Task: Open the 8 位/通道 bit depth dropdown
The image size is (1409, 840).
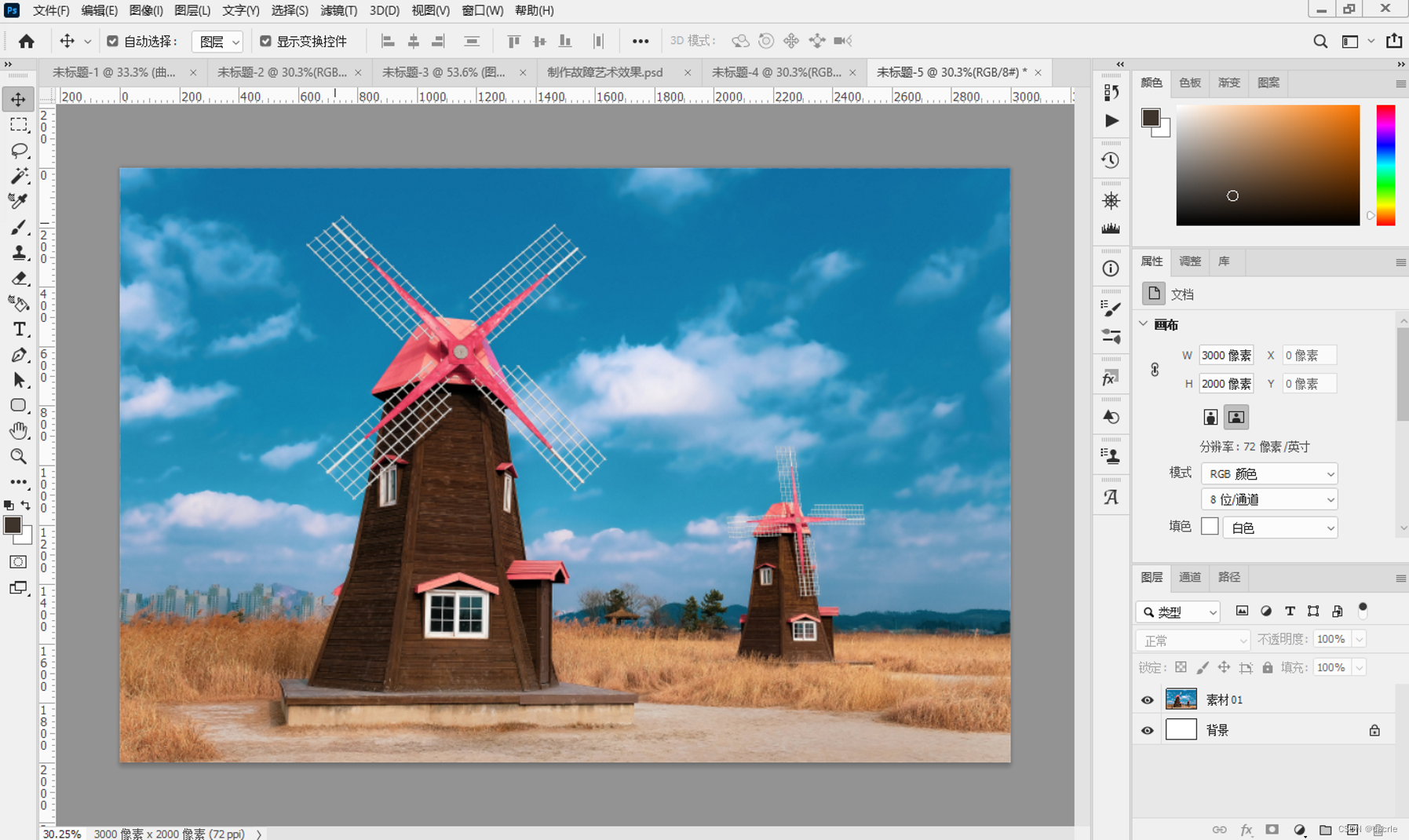Action: tap(1268, 499)
